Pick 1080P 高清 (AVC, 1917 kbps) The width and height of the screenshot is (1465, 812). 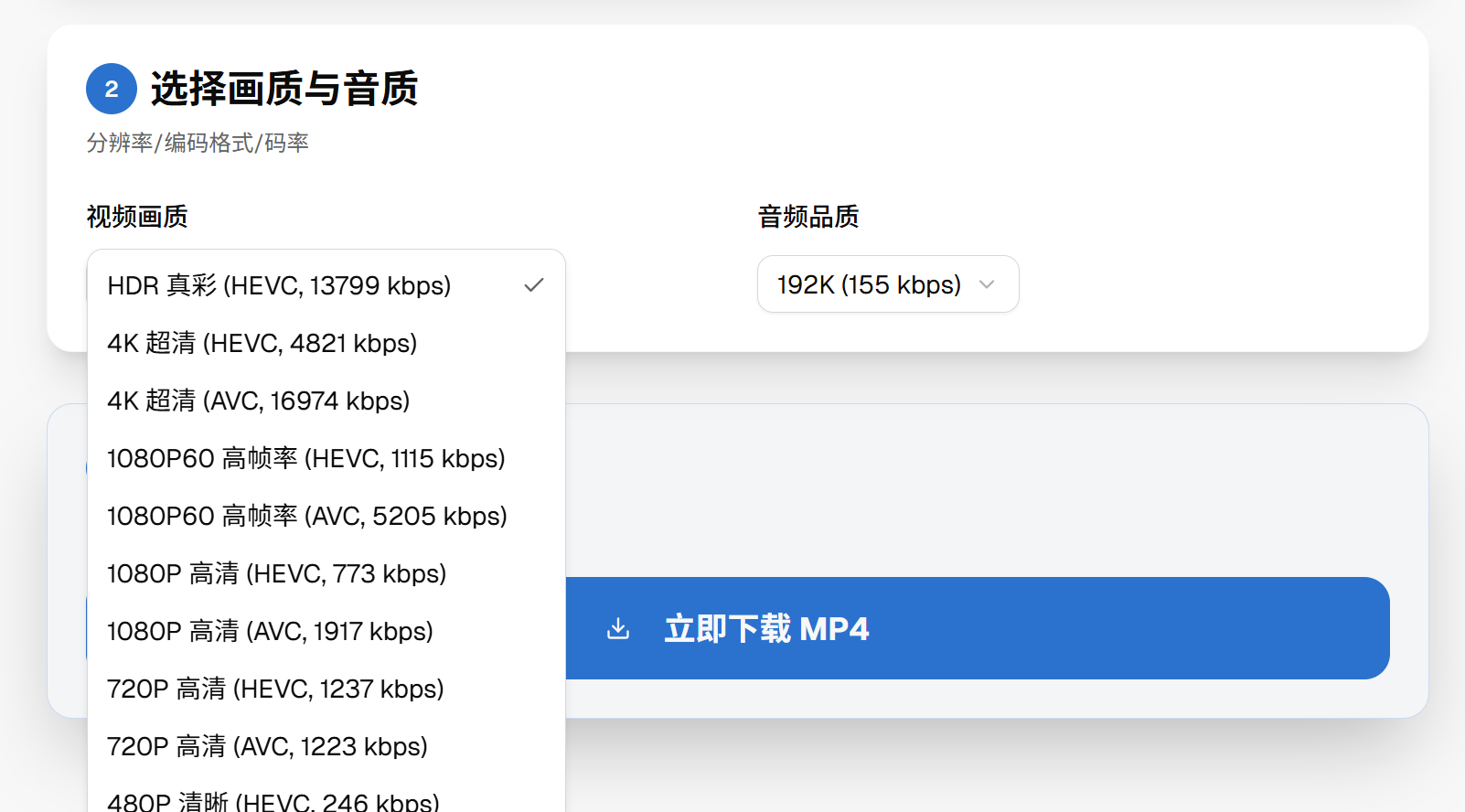pos(271,632)
